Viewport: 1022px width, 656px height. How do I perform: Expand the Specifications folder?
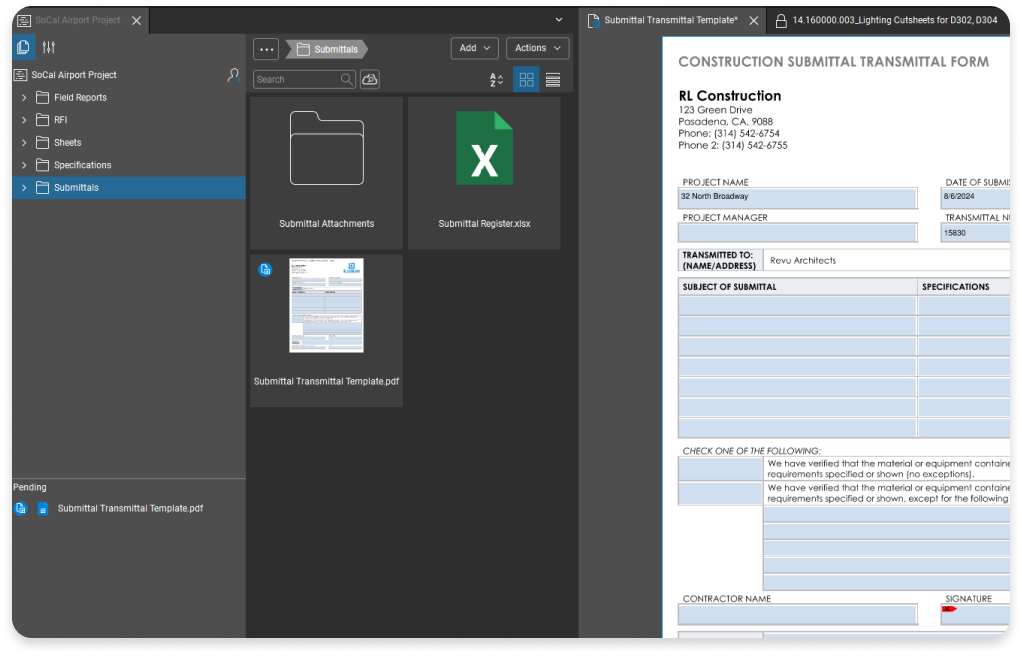(x=24, y=165)
